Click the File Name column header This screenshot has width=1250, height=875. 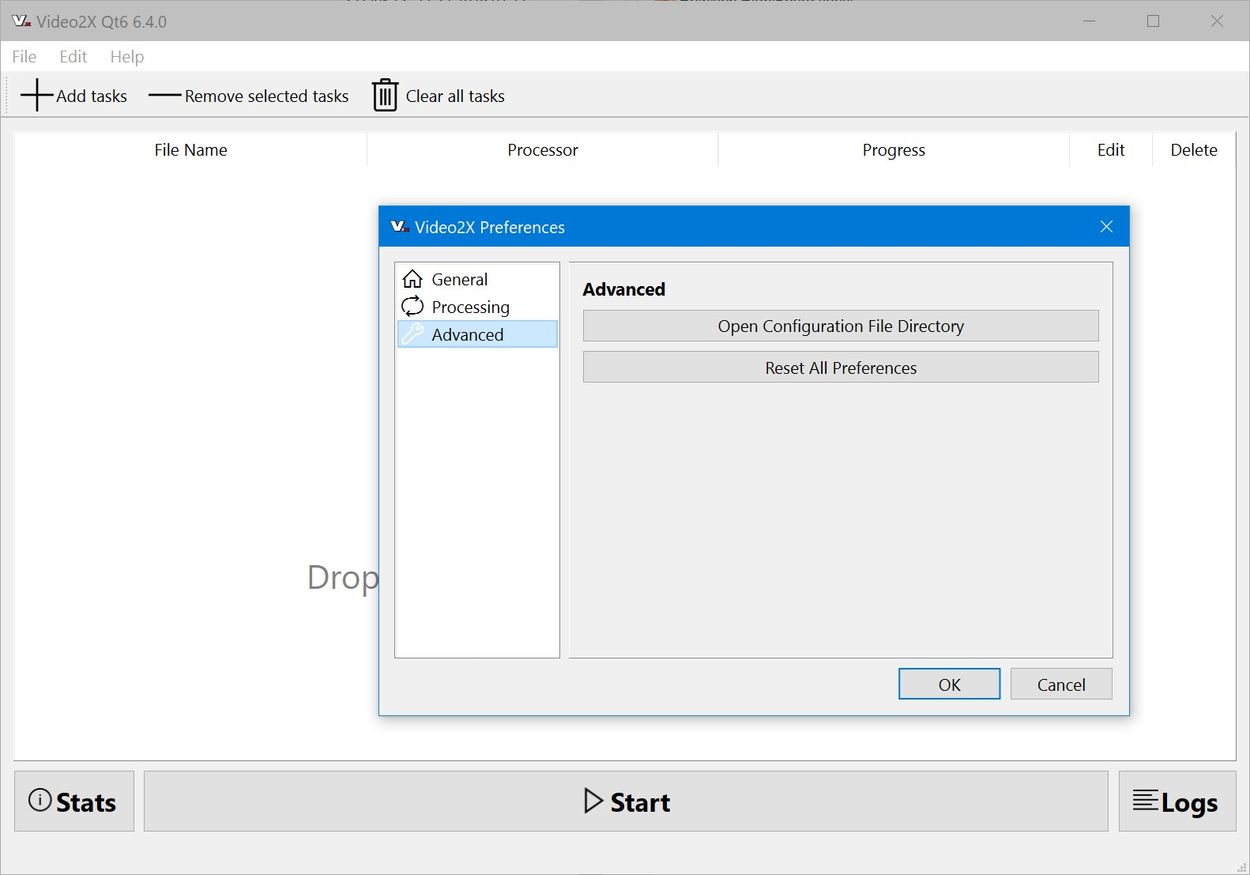tap(190, 150)
